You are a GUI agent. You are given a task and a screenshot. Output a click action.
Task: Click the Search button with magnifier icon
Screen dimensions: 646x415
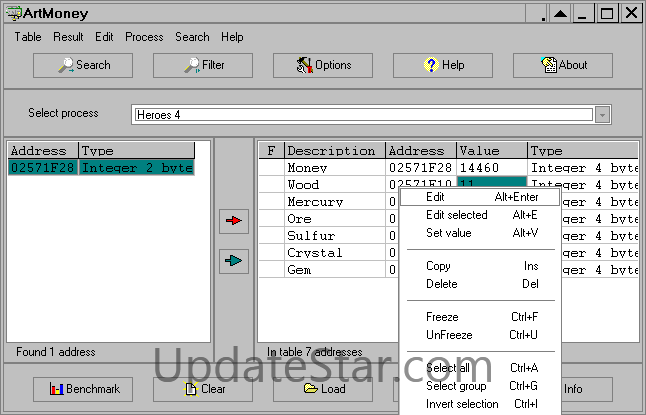[x=83, y=65]
